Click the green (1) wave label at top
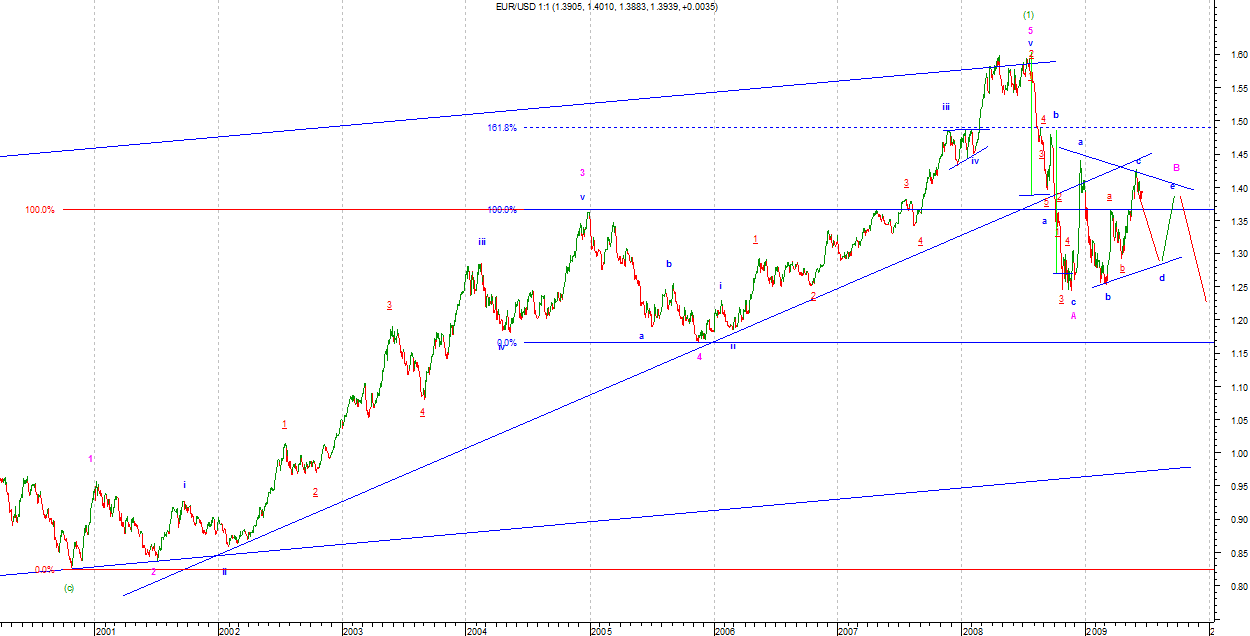The image size is (1250, 636). click(1029, 15)
